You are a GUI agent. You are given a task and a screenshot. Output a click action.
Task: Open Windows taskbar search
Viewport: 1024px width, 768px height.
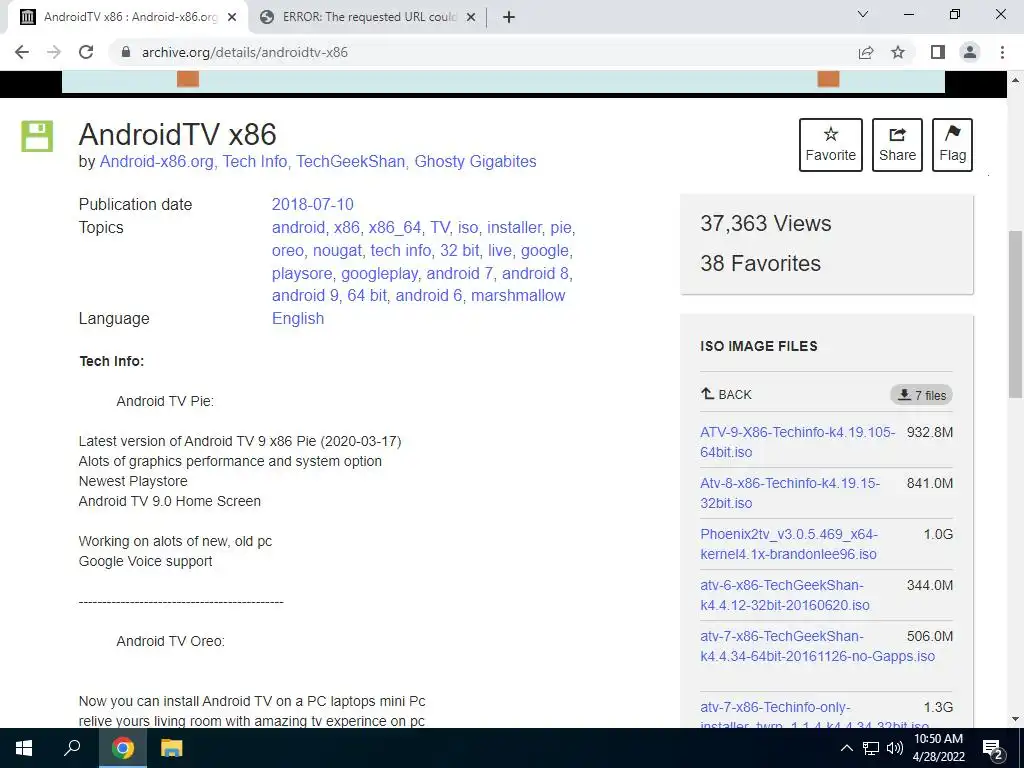tap(72, 748)
